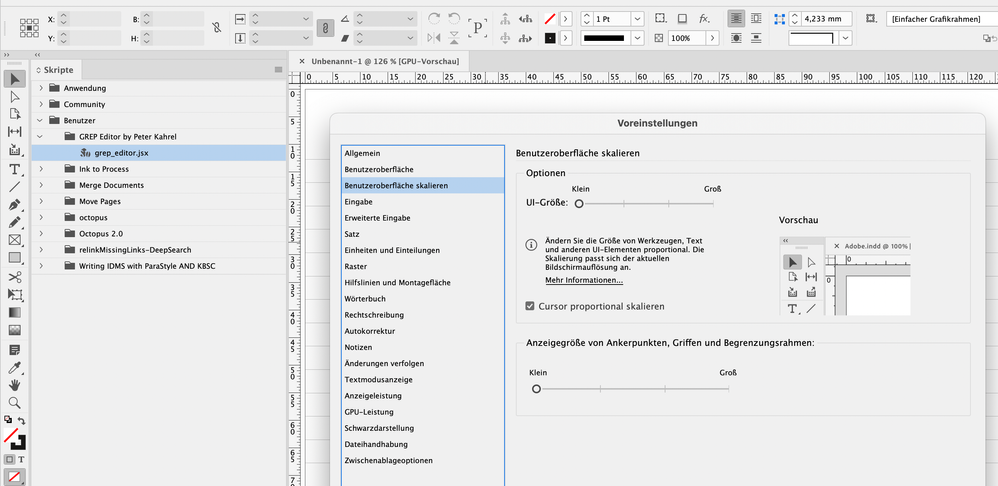
Task: Select the Pen tool
Action: coord(15,204)
